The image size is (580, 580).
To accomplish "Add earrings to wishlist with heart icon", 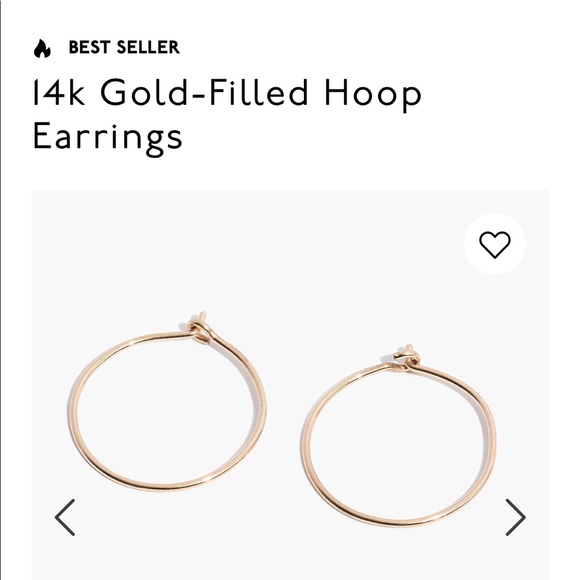I will pos(495,245).
